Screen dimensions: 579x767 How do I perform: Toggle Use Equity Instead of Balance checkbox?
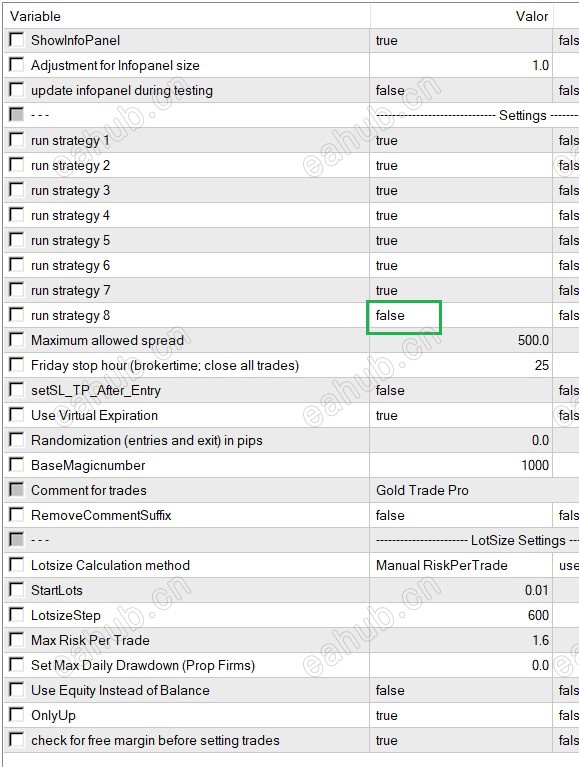pos(17,690)
